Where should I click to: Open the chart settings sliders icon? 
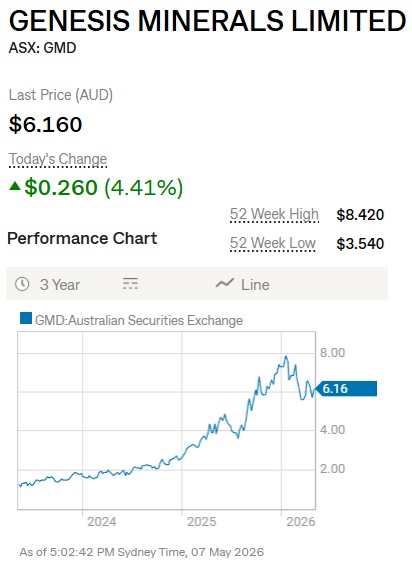(x=130, y=284)
